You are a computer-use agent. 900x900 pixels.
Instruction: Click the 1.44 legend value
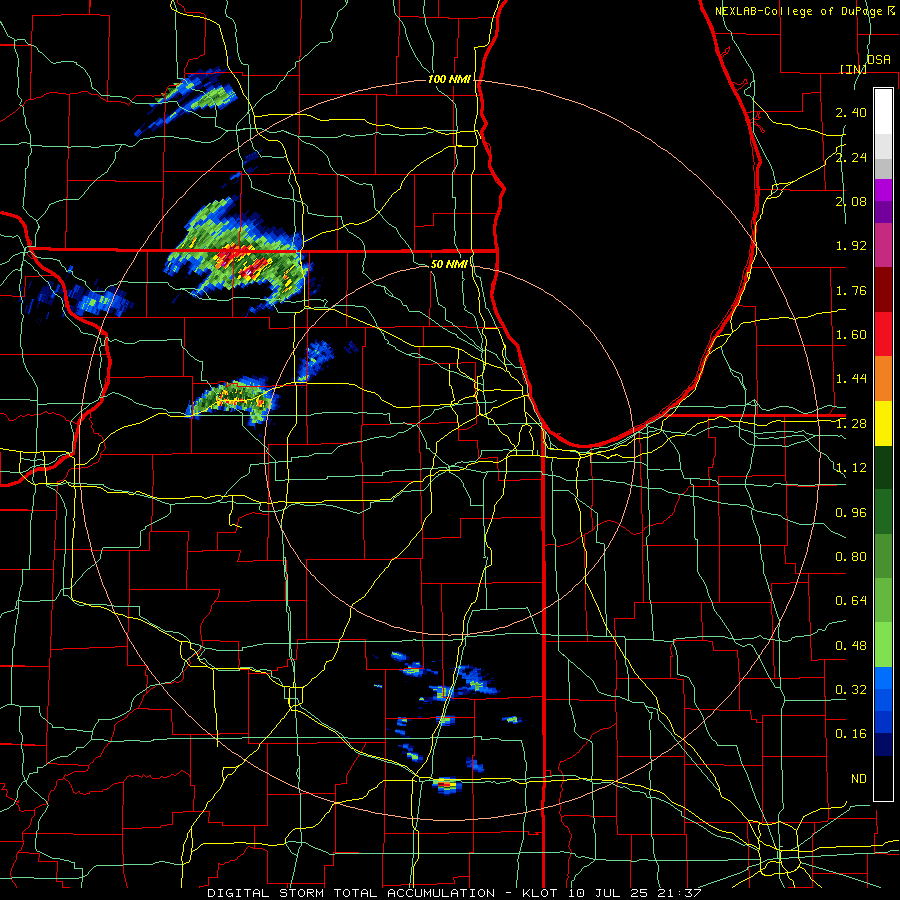(851, 379)
